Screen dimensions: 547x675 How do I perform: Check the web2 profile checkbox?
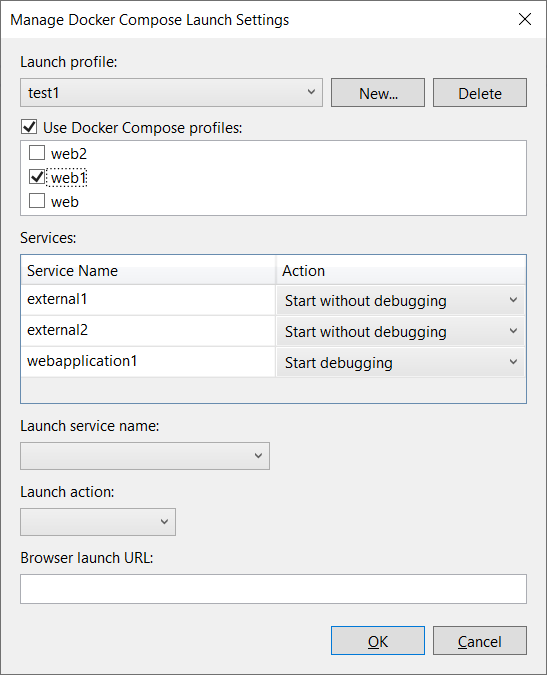pyautogui.click(x=37, y=152)
